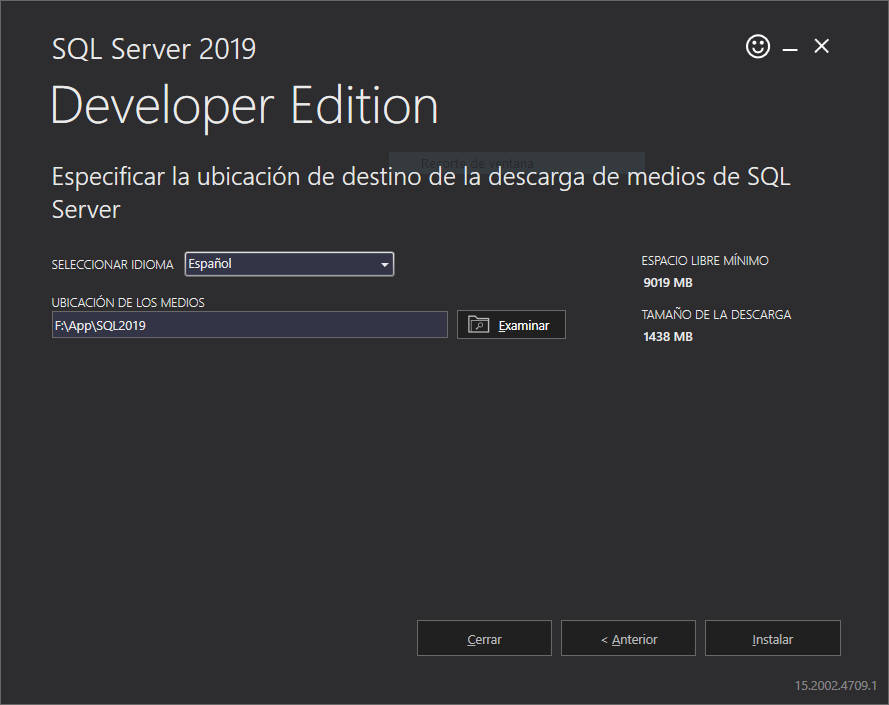This screenshot has width=889, height=705.
Task: Open the send-a-smile feedback face in title bar
Action: 758,46
